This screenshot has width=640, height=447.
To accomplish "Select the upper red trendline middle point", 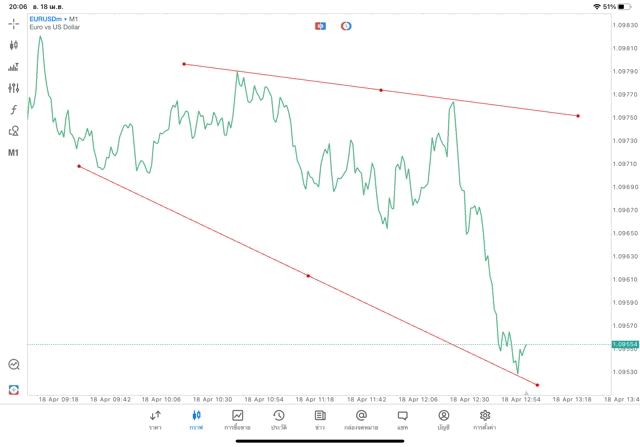I will tap(381, 90).
